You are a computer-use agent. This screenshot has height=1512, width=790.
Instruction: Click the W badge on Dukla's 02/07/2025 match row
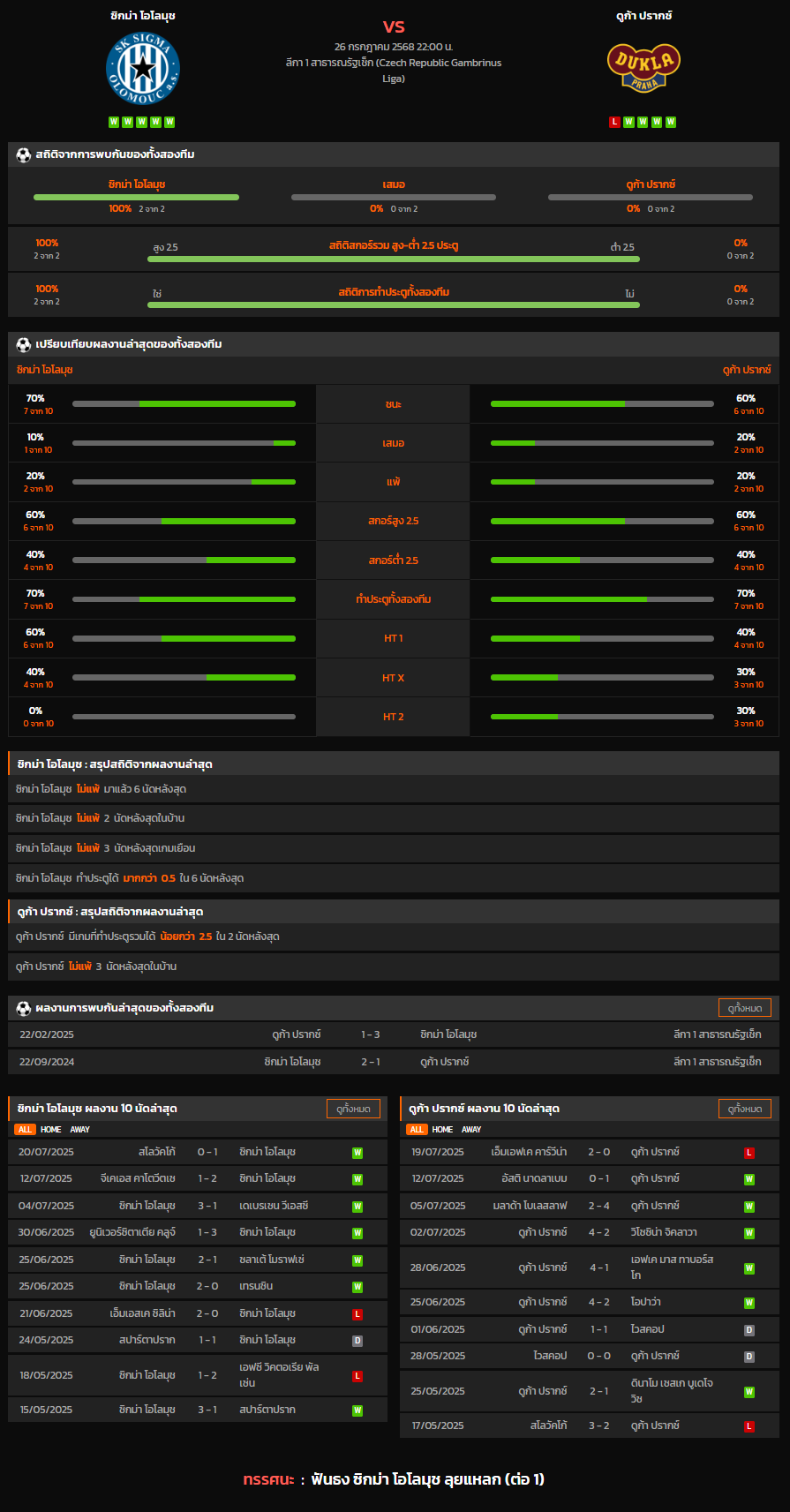[749, 1233]
